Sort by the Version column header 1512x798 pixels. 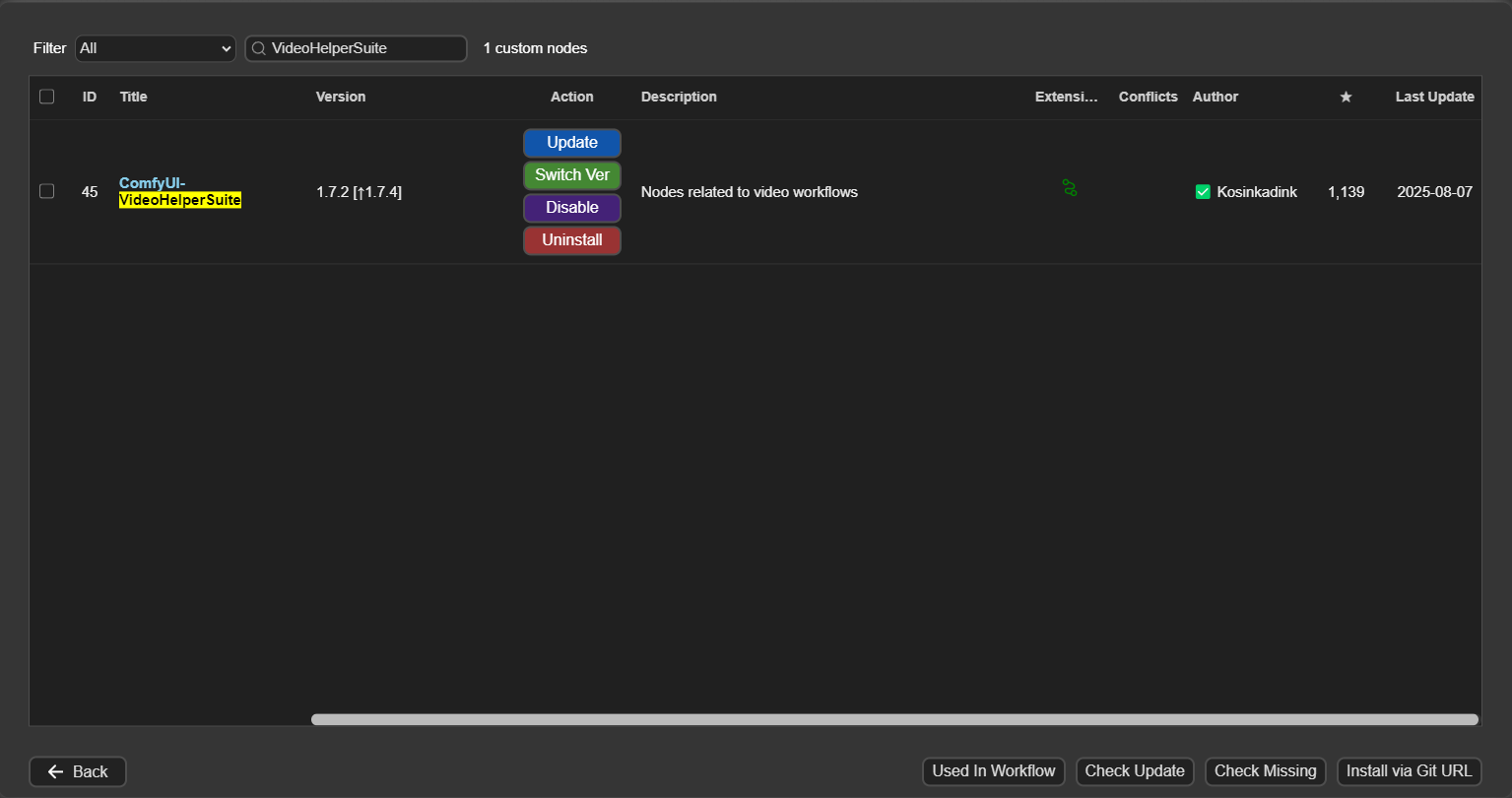click(341, 97)
